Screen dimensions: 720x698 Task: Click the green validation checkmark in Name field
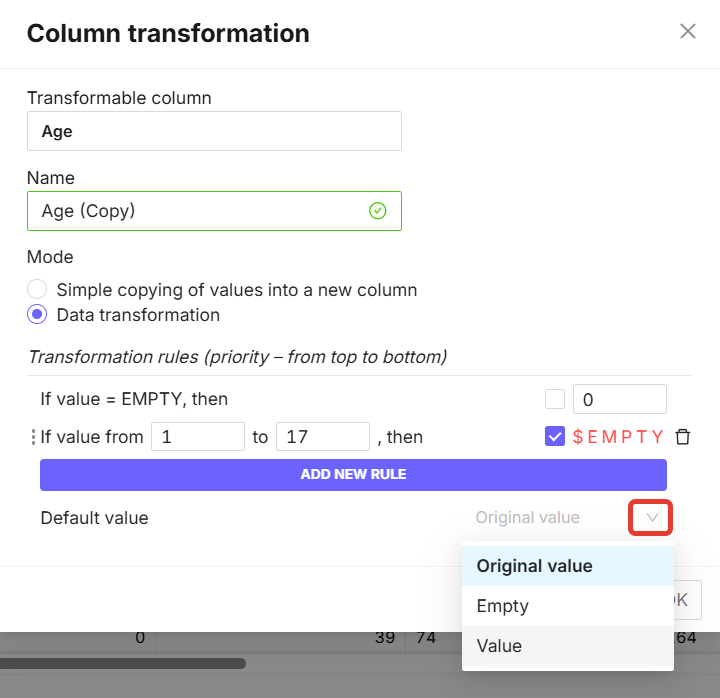pyautogui.click(x=377, y=211)
